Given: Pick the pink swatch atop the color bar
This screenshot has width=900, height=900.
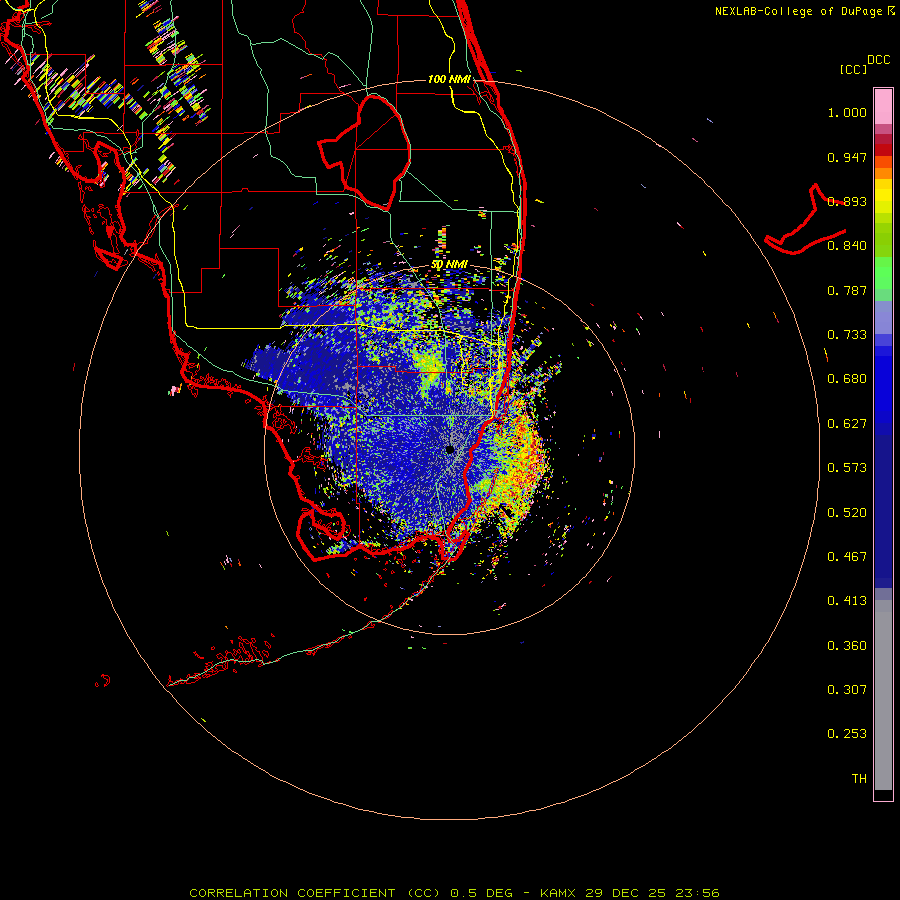Looking at the screenshot, I should pyautogui.click(x=883, y=106).
